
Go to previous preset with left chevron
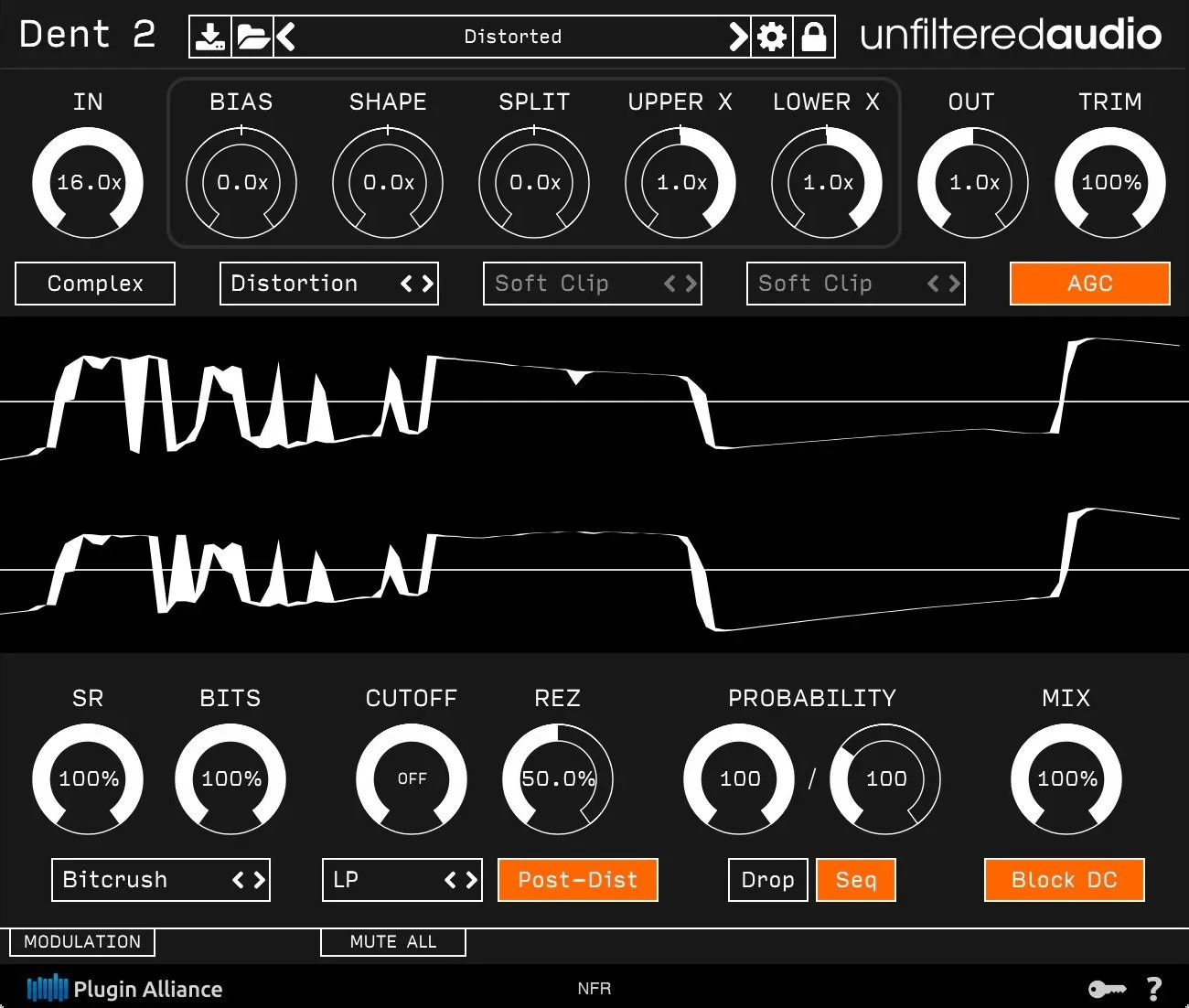286,38
